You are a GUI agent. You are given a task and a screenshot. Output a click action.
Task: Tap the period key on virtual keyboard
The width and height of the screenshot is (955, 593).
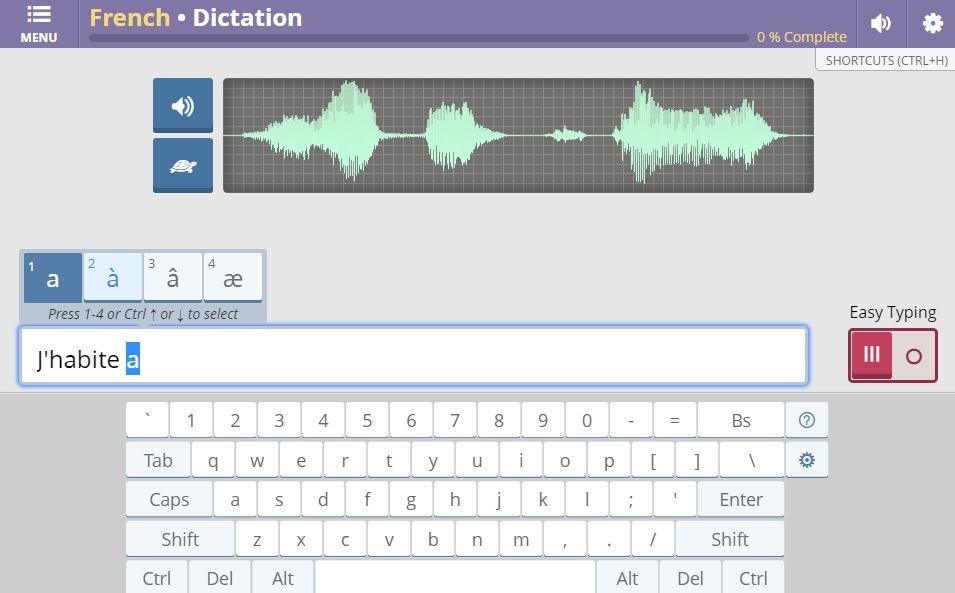609,539
